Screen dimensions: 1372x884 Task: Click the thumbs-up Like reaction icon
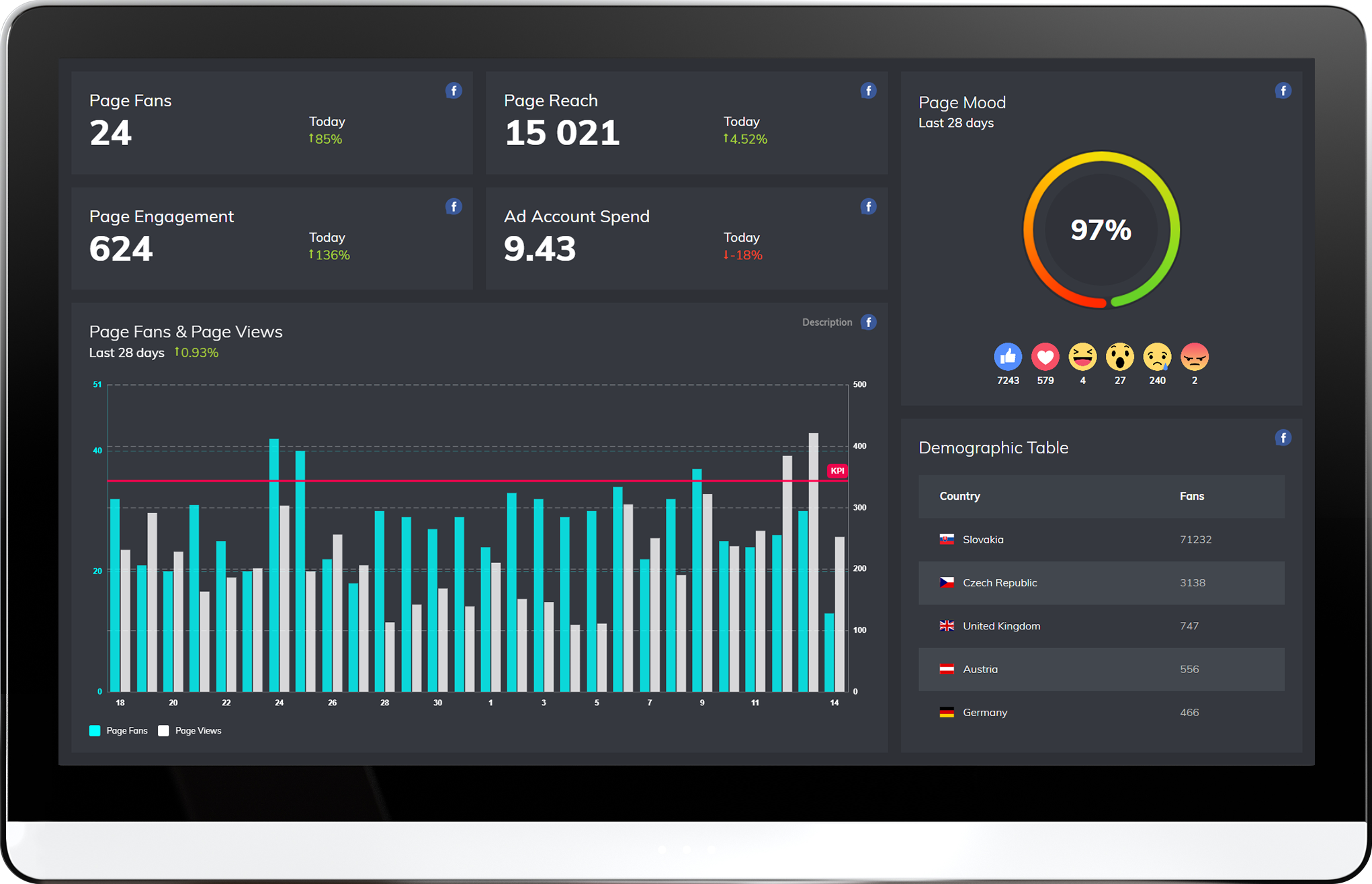point(1008,357)
